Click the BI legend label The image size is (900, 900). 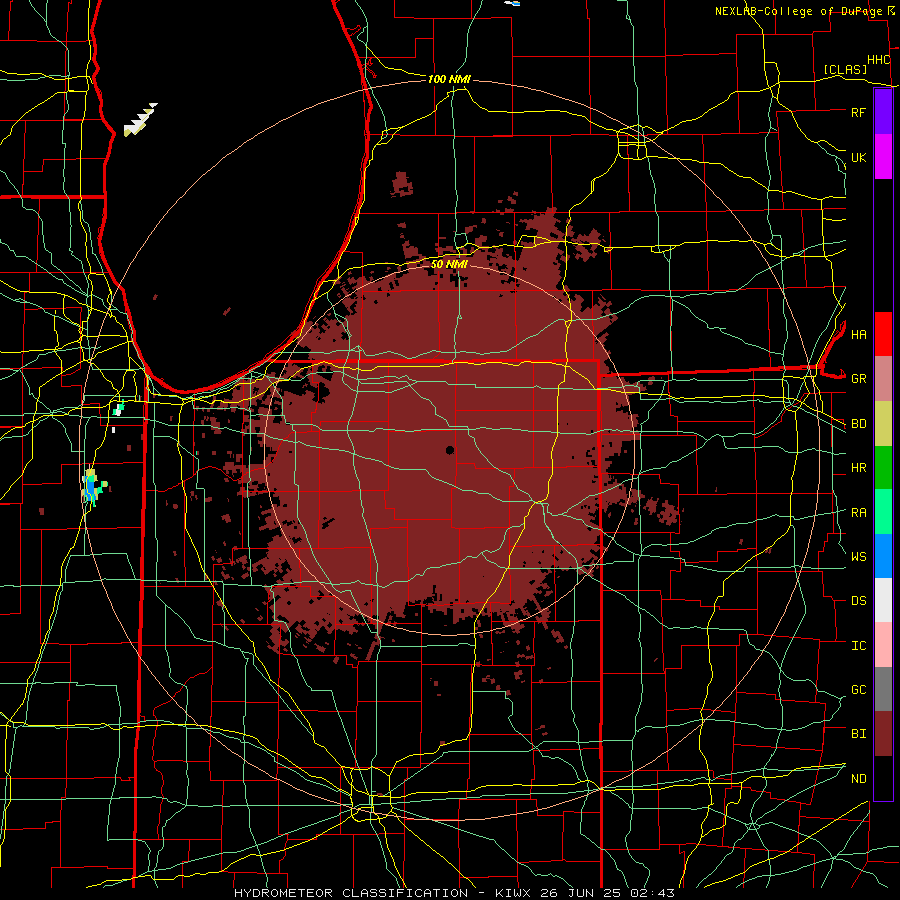tap(858, 734)
